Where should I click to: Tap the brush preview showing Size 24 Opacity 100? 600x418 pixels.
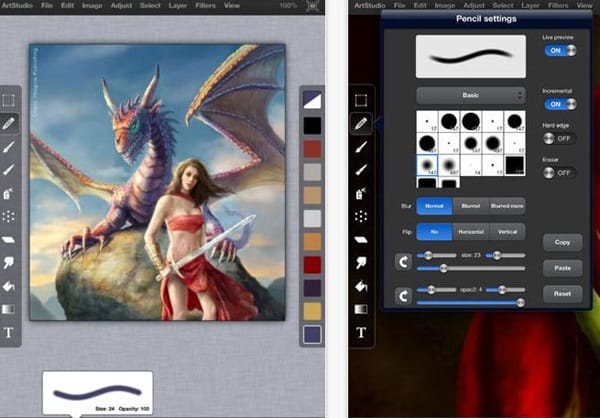coord(98,393)
